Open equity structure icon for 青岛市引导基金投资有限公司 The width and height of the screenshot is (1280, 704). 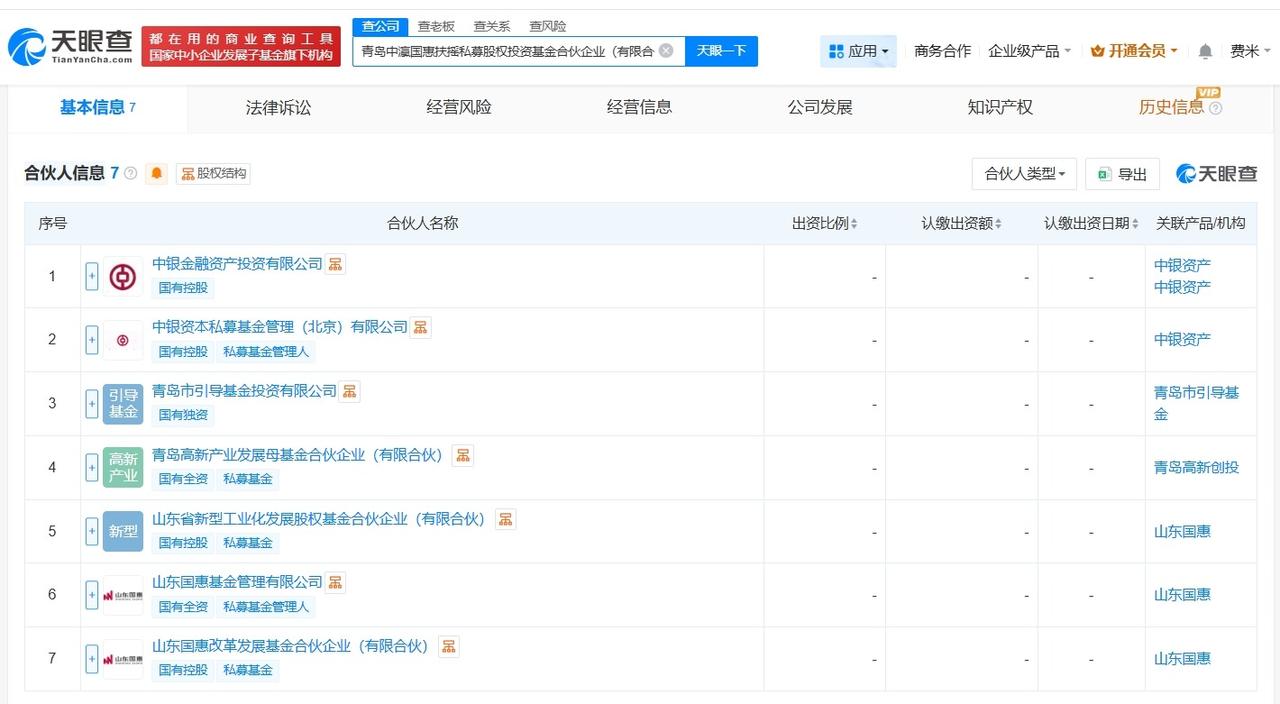pyautogui.click(x=349, y=391)
